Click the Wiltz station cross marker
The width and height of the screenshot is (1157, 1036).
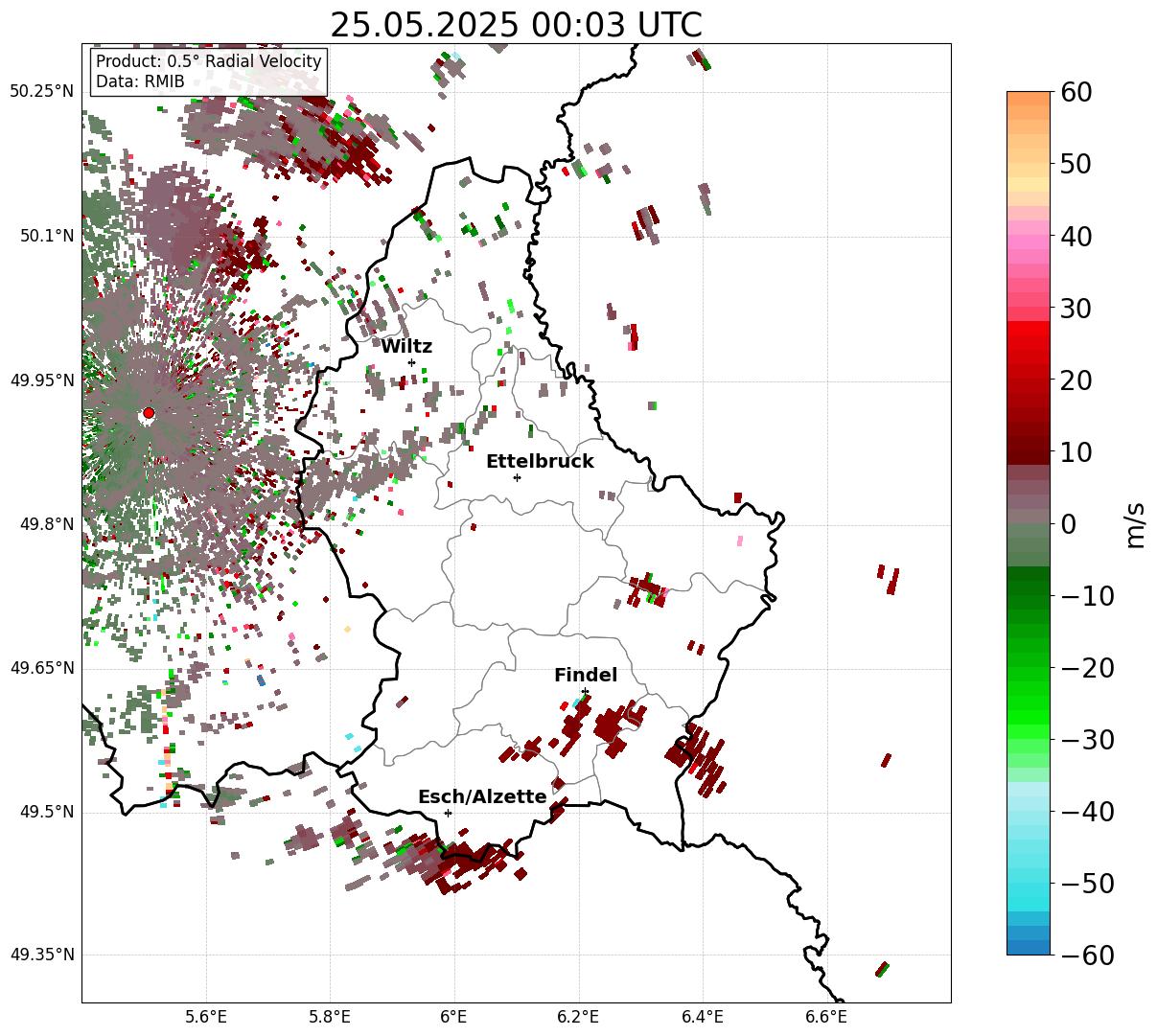[411, 362]
